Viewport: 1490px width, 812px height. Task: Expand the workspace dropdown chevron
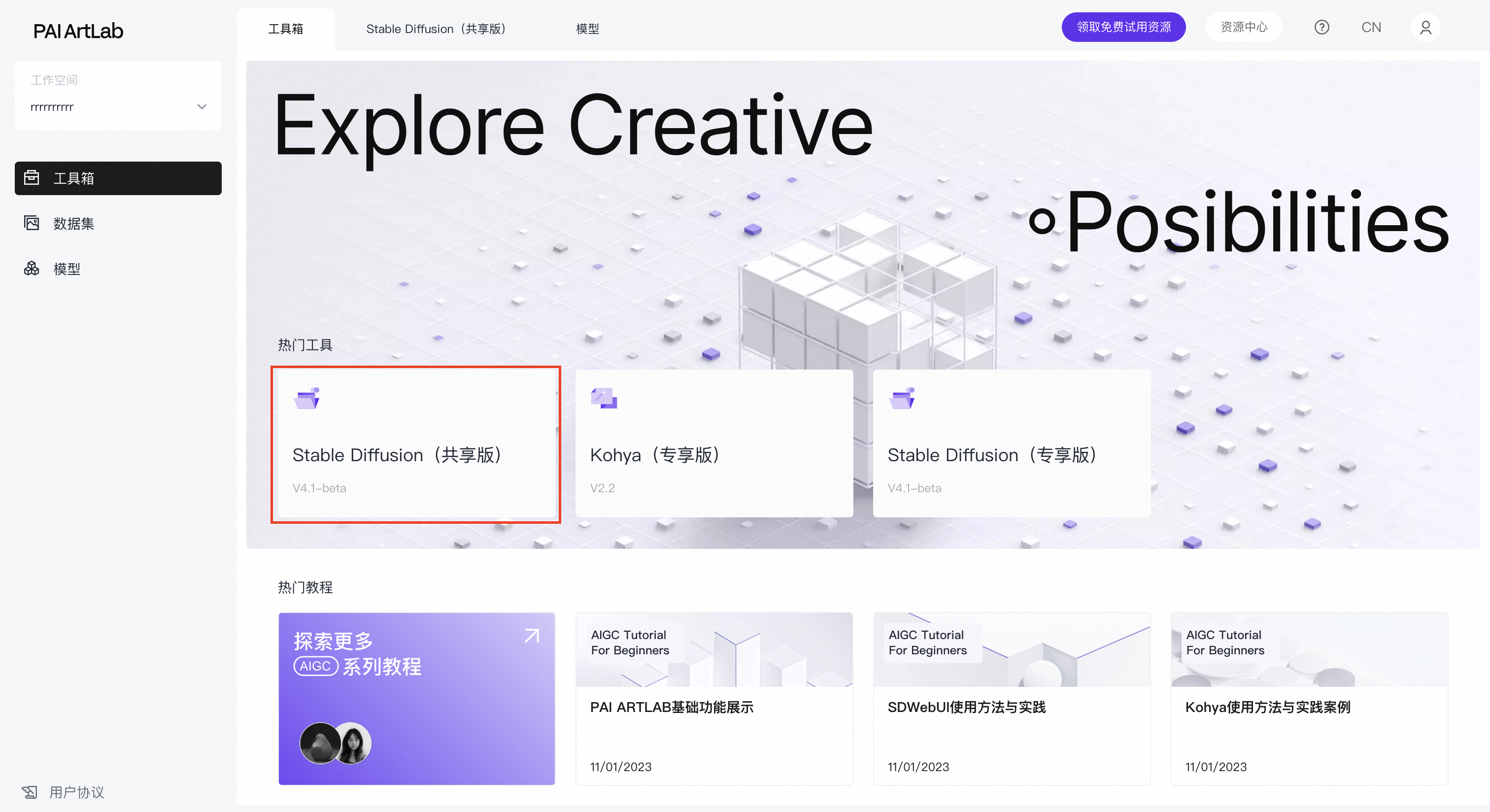tap(202, 107)
